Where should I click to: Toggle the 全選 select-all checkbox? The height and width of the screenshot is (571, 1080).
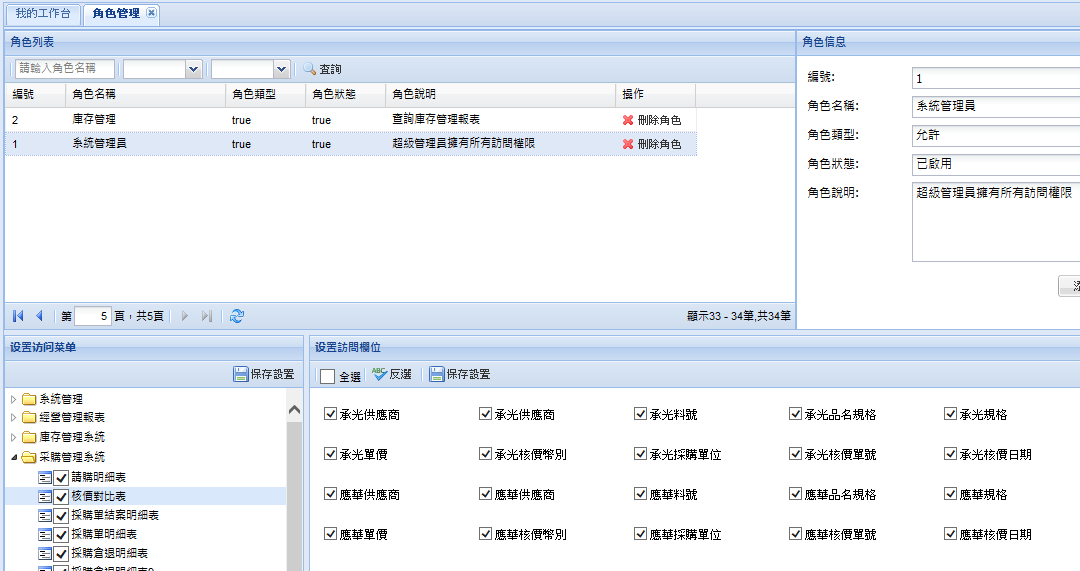328,376
